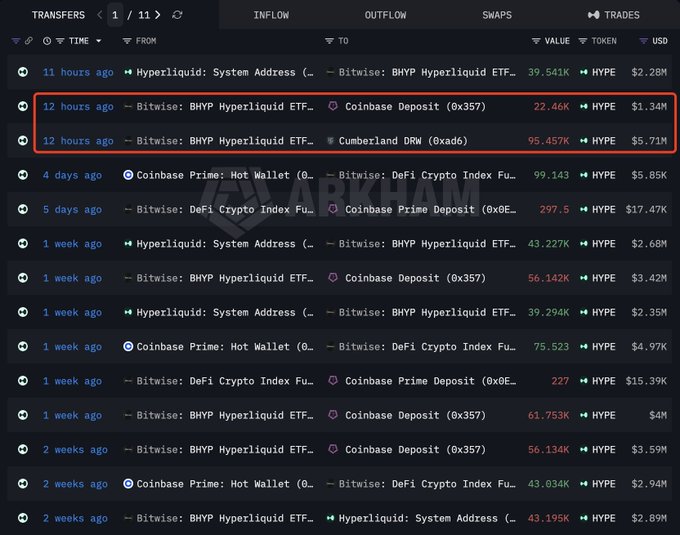
Task: Open Coinbase Deposit recipient in $1.34M row
Action: pos(415,107)
